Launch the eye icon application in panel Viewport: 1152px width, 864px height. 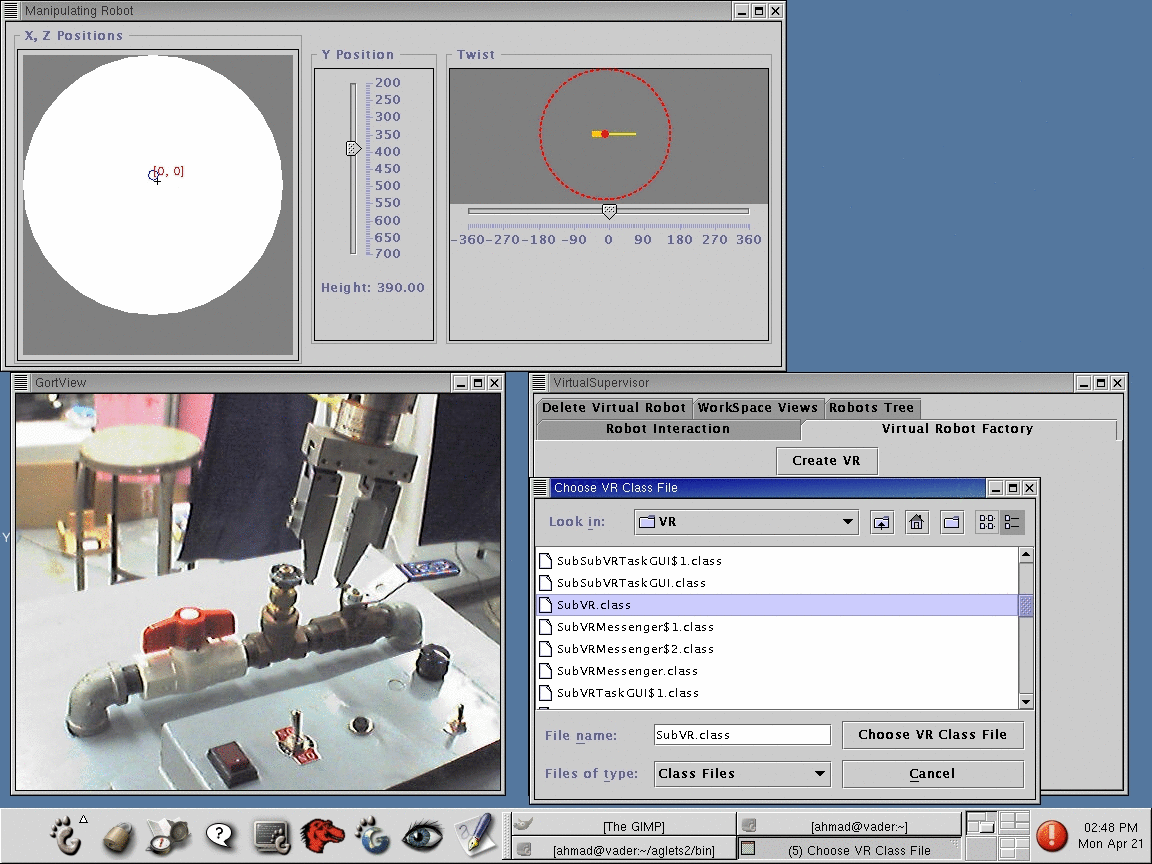422,835
